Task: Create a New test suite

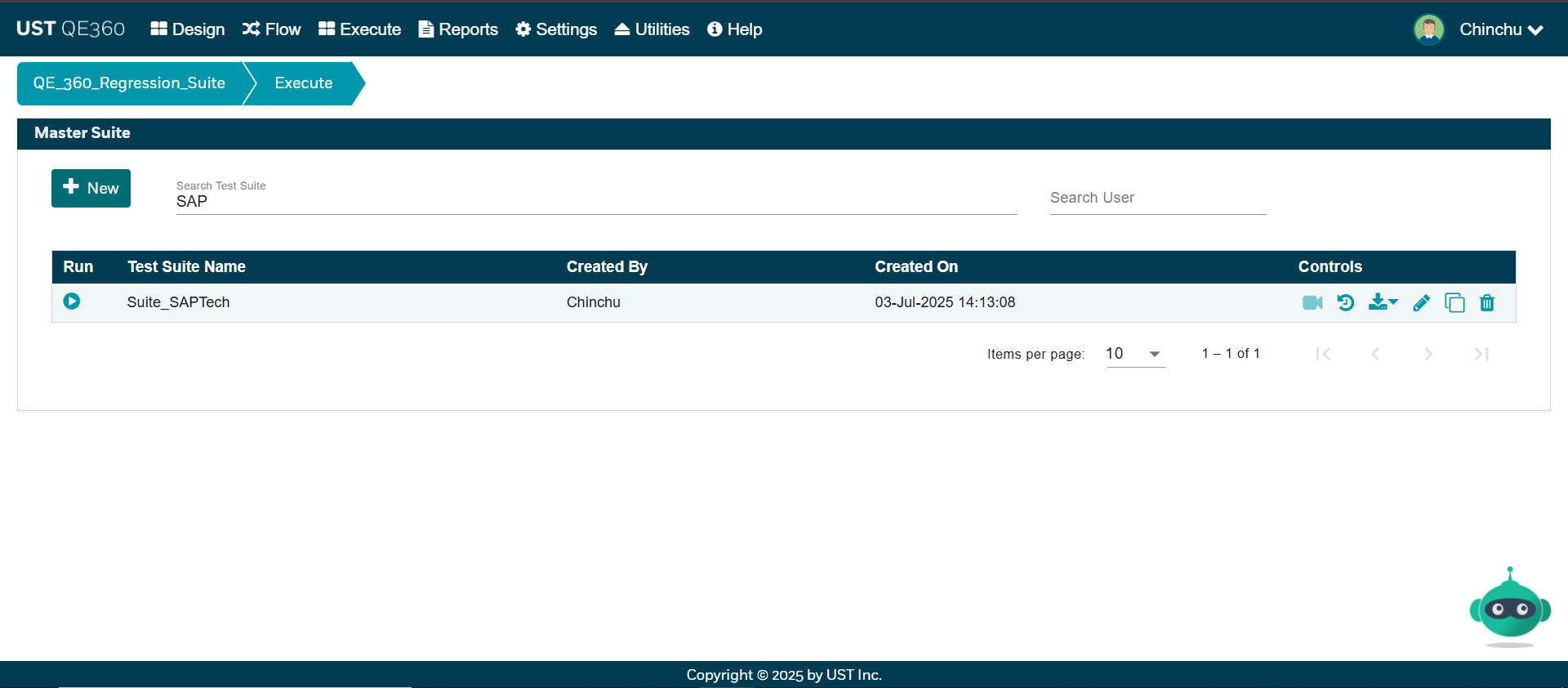Action: pyautogui.click(x=91, y=188)
